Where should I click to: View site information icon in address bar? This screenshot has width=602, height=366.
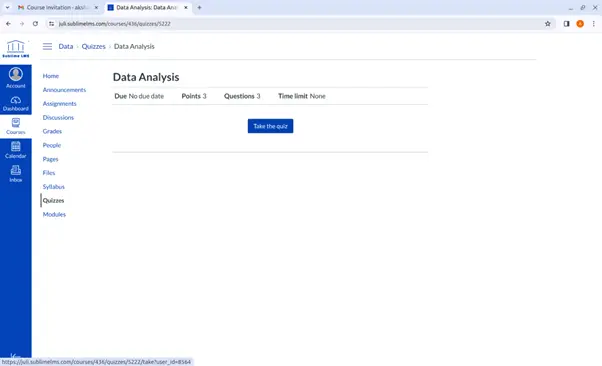51,24
